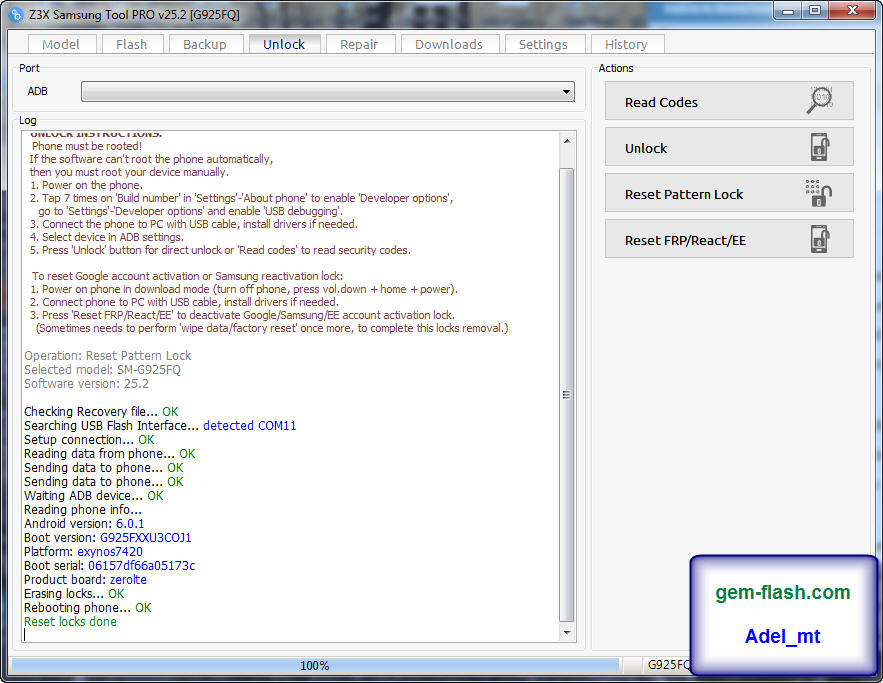Click 'Checking Recovery file... OK' line
Image resolution: width=883 pixels, height=683 pixels.
click(x=101, y=412)
